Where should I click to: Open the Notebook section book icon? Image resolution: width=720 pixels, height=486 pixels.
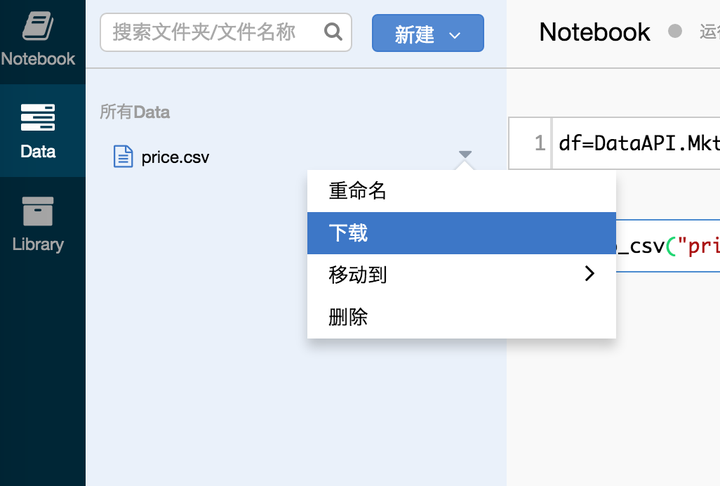(x=38, y=26)
